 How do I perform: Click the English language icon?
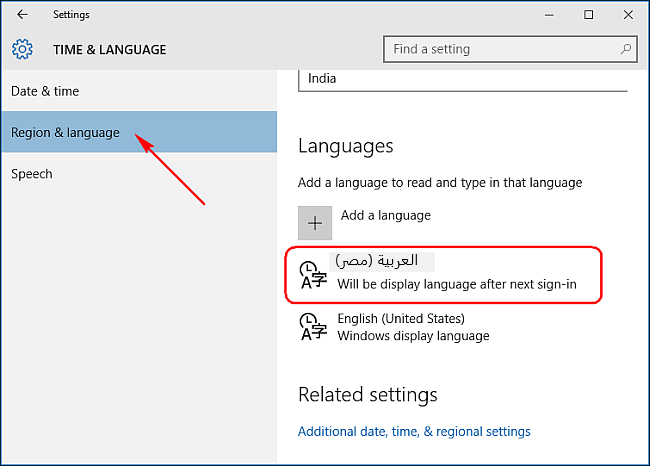pyautogui.click(x=313, y=327)
